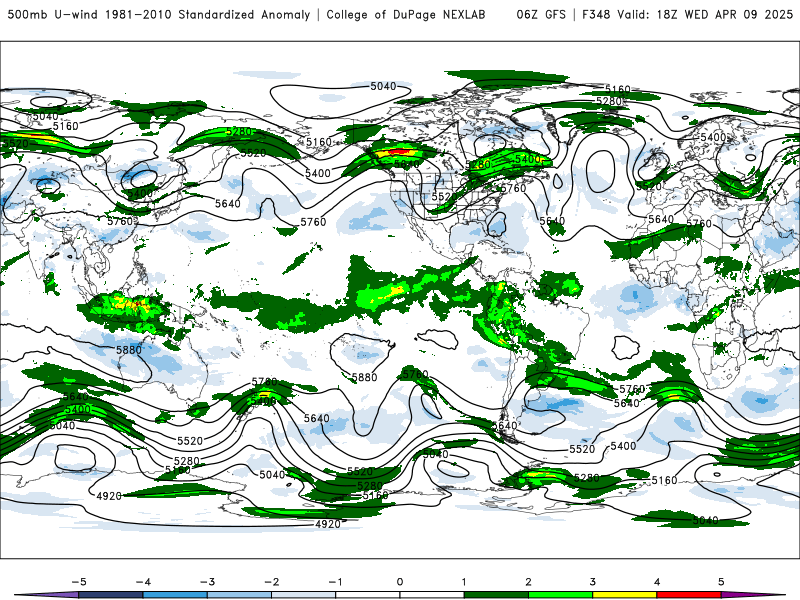Viewport: 800px width, 600px height.
Task: Click the red 4 to 5 colorbar segment
Action: pyautogui.click(x=689, y=595)
